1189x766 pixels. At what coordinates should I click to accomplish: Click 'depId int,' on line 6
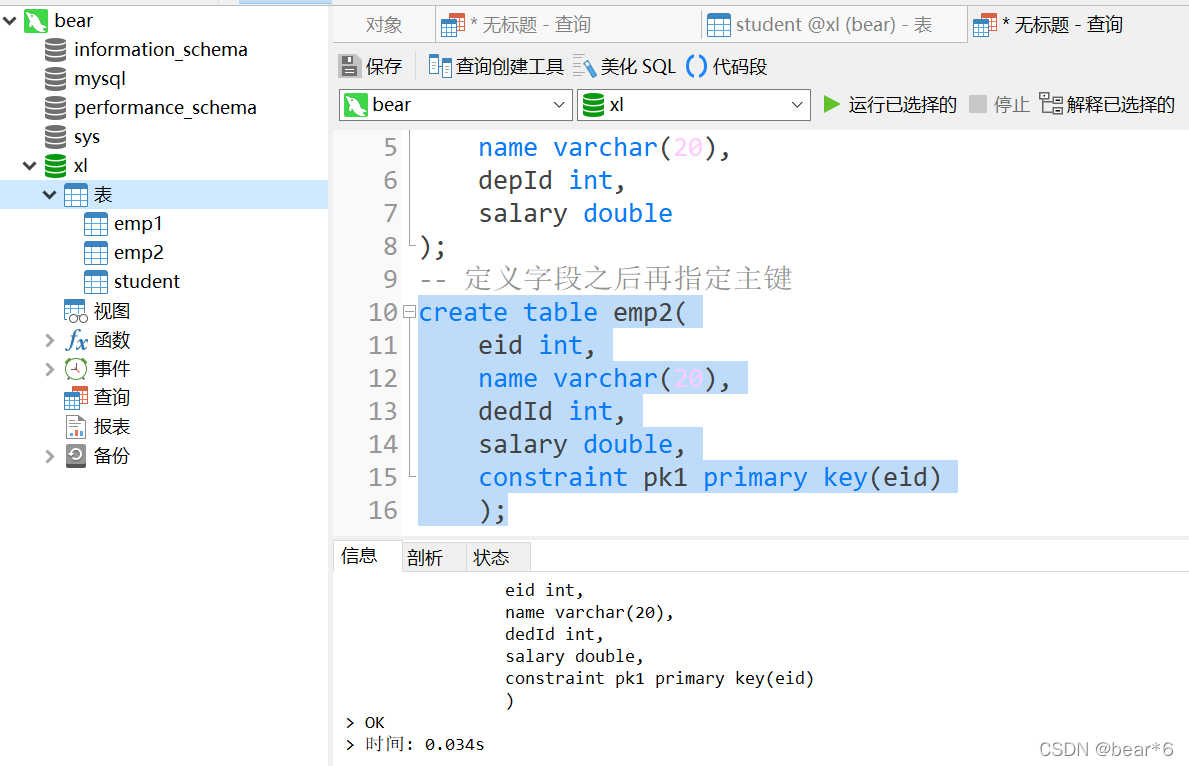click(551, 181)
